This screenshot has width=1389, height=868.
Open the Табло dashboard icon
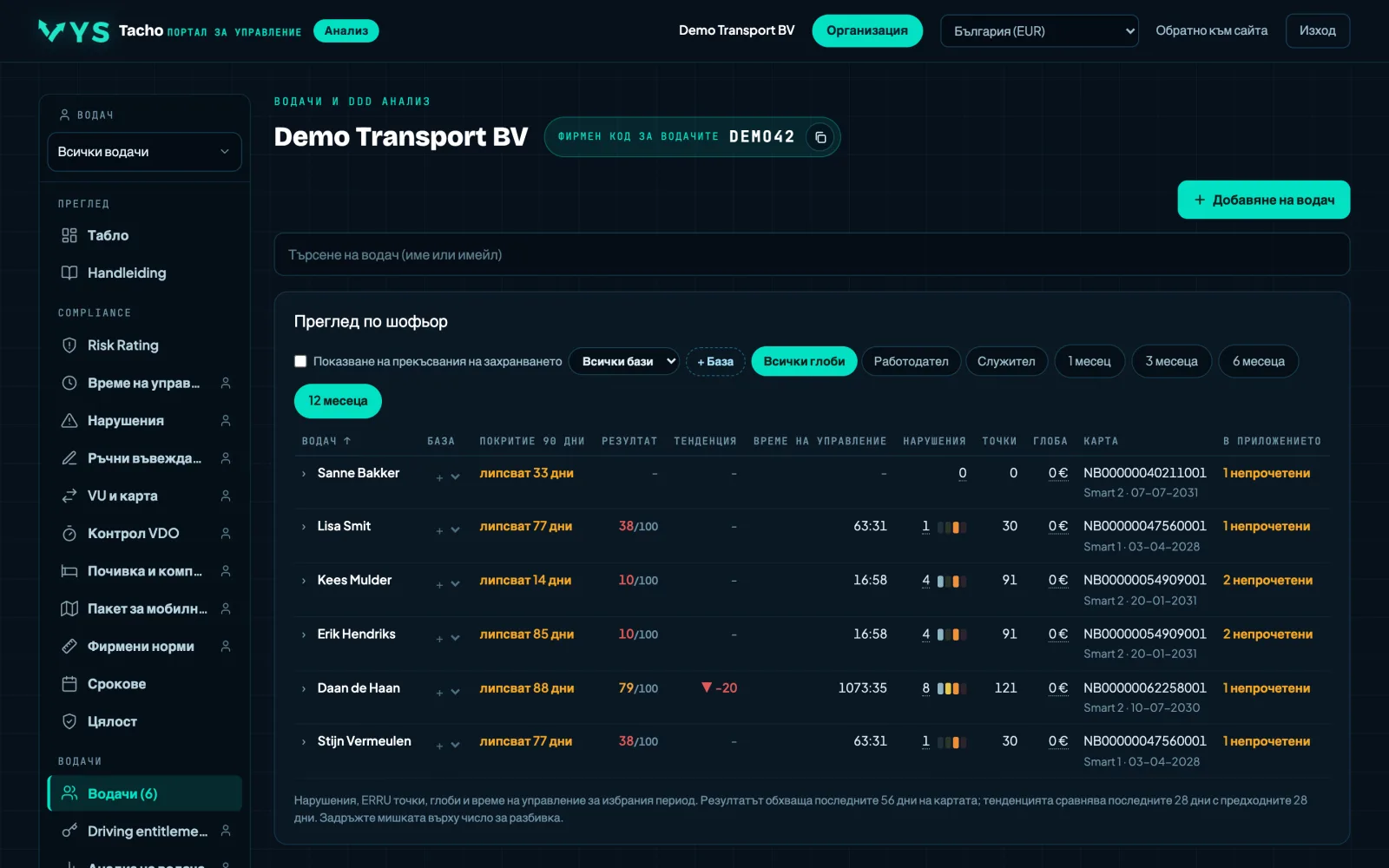click(x=69, y=235)
